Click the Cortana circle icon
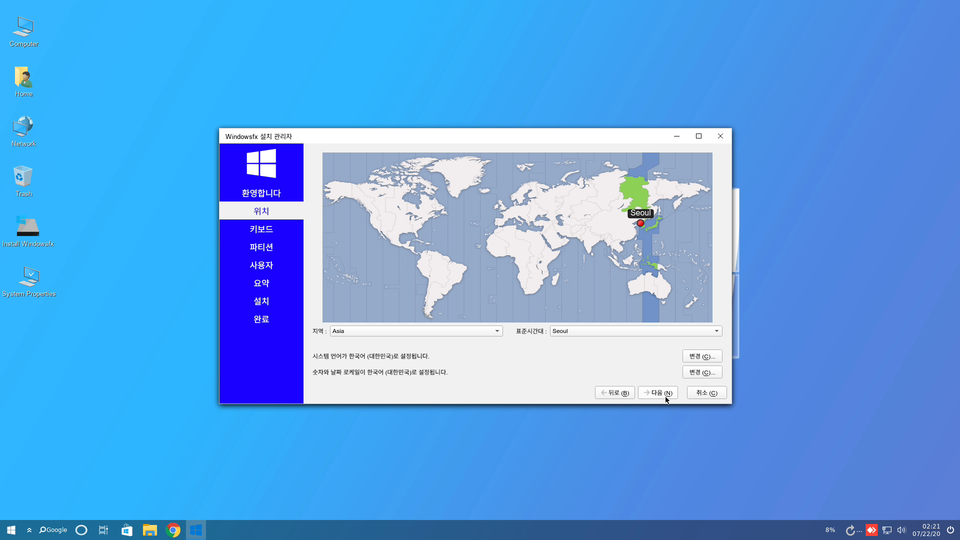 click(x=81, y=530)
